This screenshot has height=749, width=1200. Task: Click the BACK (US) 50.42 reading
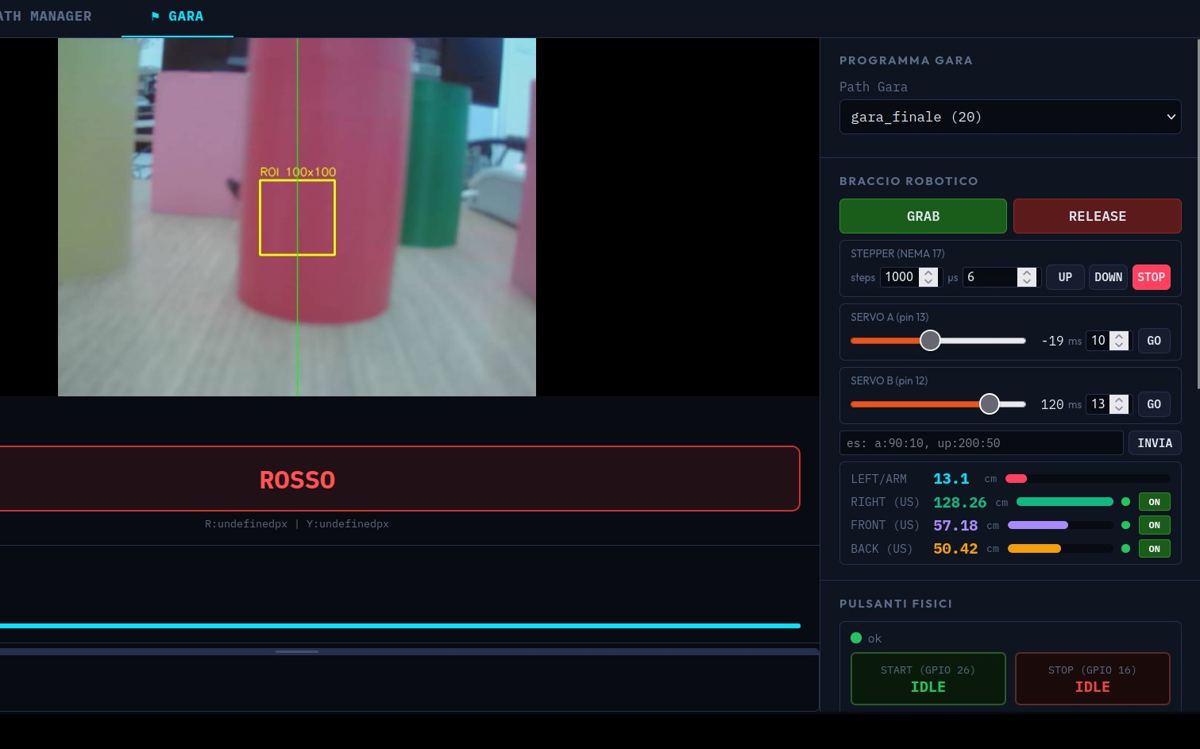pyautogui.click(x=956, y=549)
